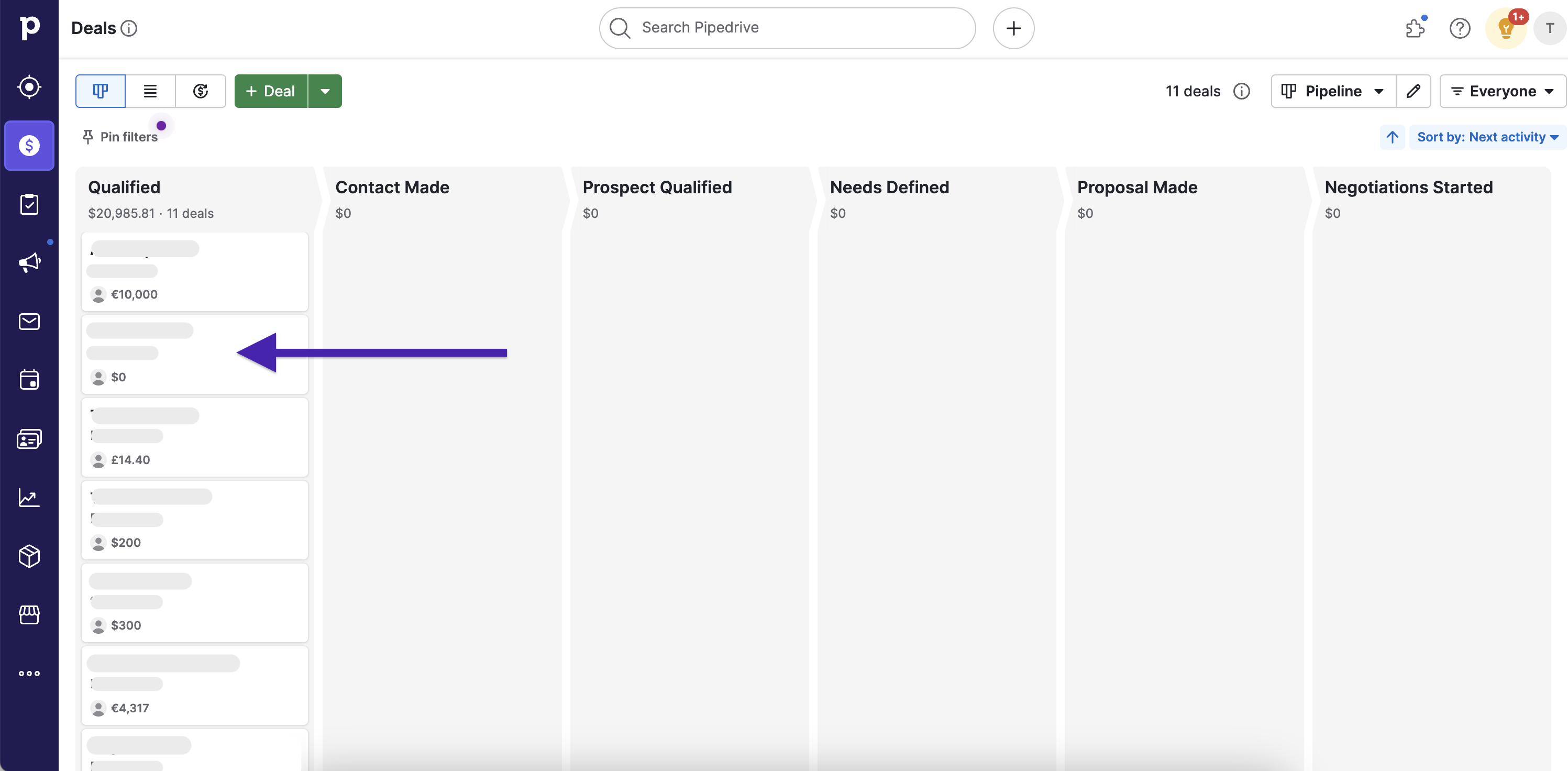Switch to pipeline board view

tap(101, 91)
